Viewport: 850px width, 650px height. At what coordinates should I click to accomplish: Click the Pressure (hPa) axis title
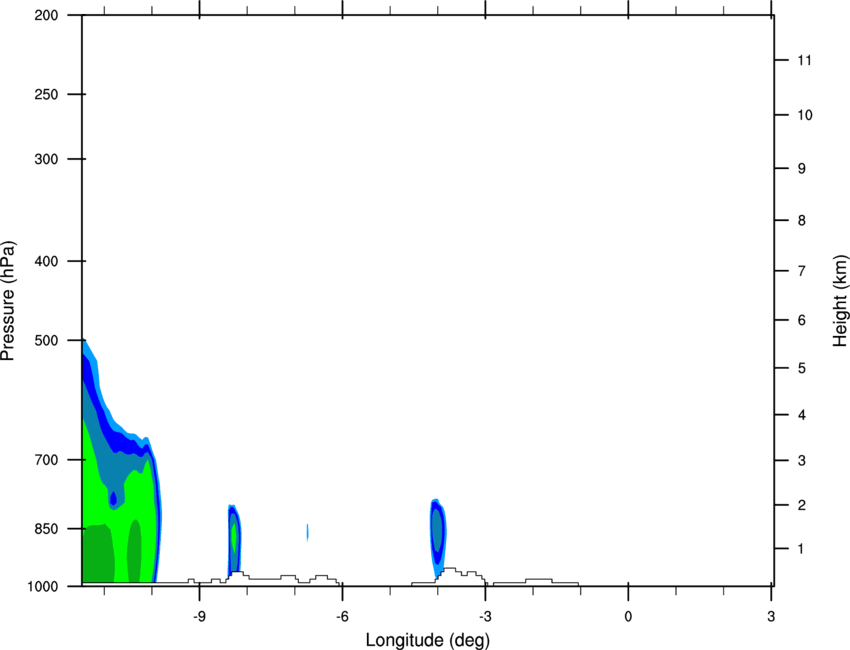click(8, 301)
